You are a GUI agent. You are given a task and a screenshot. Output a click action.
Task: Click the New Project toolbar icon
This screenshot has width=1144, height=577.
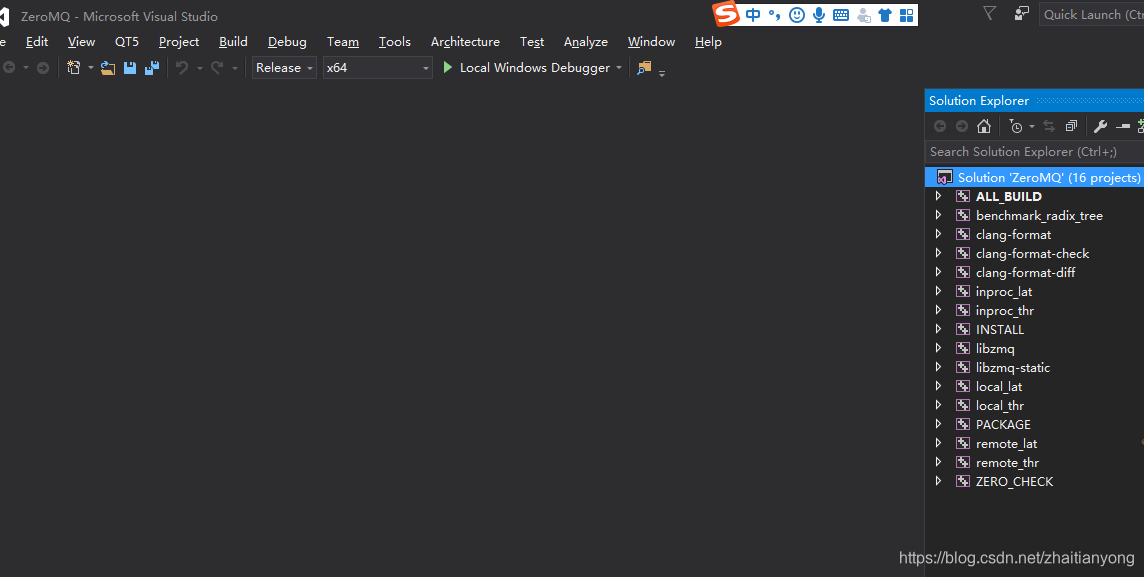74,68
